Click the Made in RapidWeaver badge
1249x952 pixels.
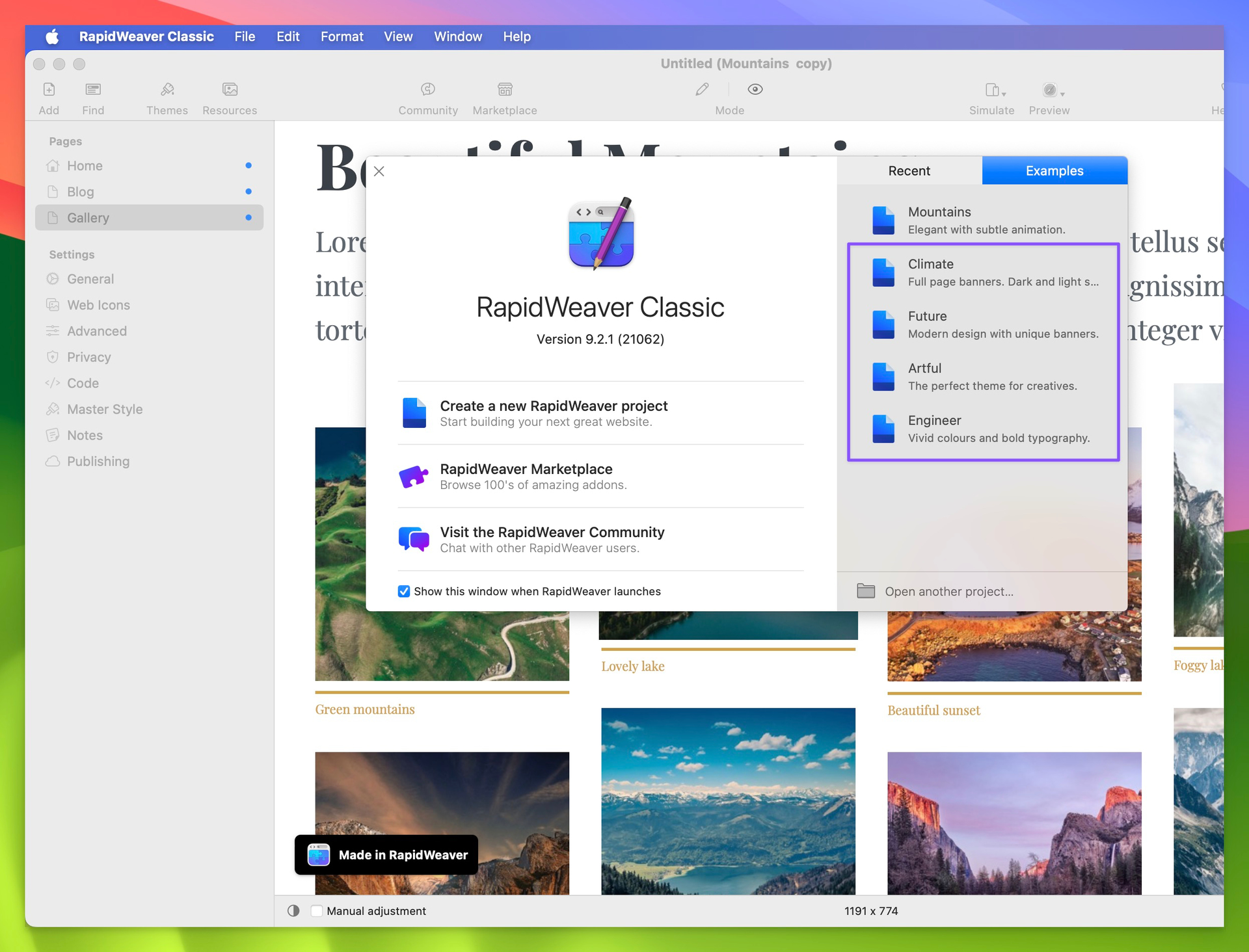pos(386,854)
